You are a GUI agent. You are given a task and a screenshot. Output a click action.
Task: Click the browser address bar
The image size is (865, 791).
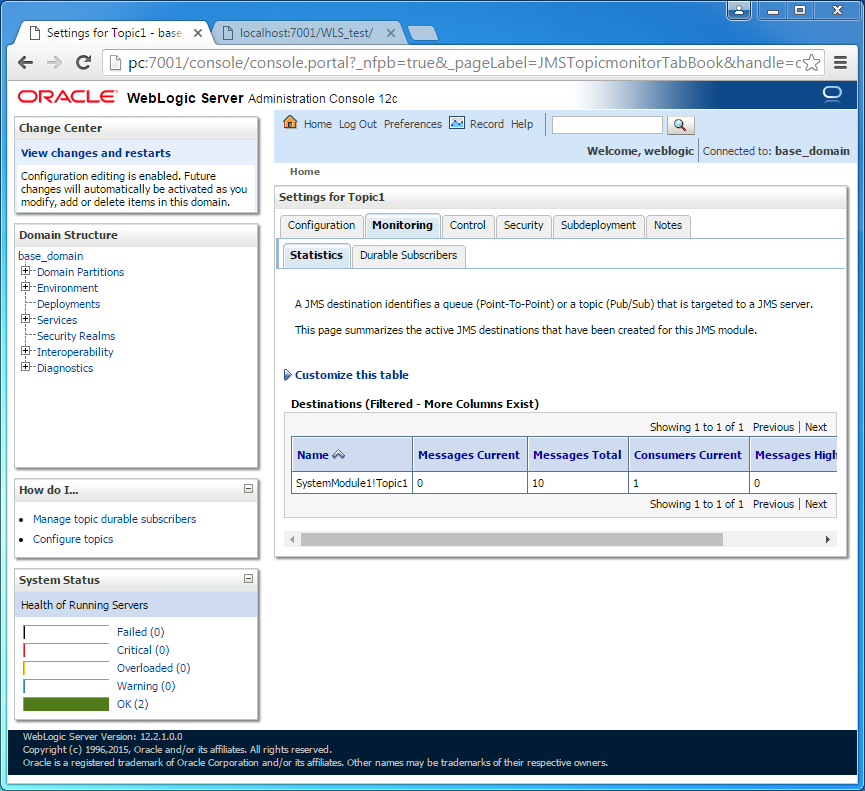[x=463, y=63]
